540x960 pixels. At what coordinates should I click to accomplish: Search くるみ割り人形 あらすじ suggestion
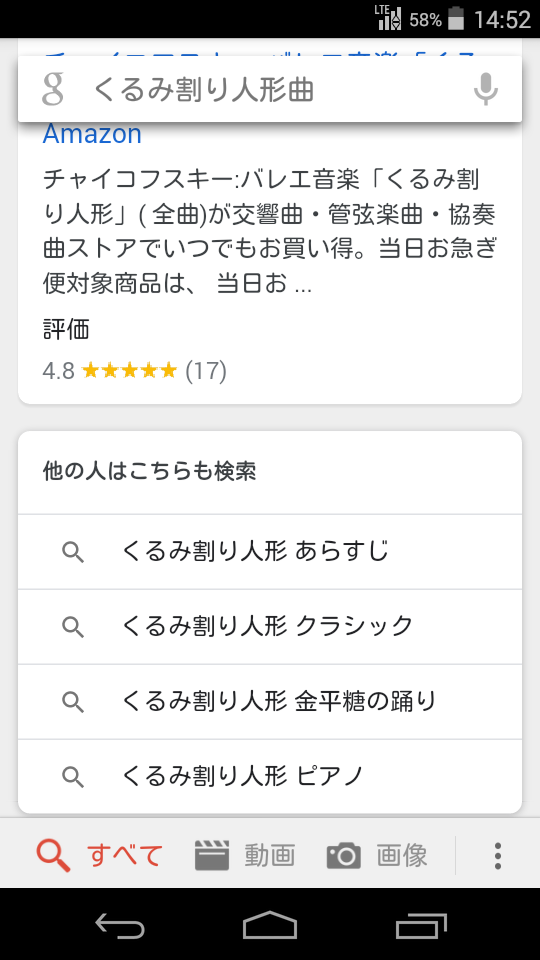(x=270, y=552)
